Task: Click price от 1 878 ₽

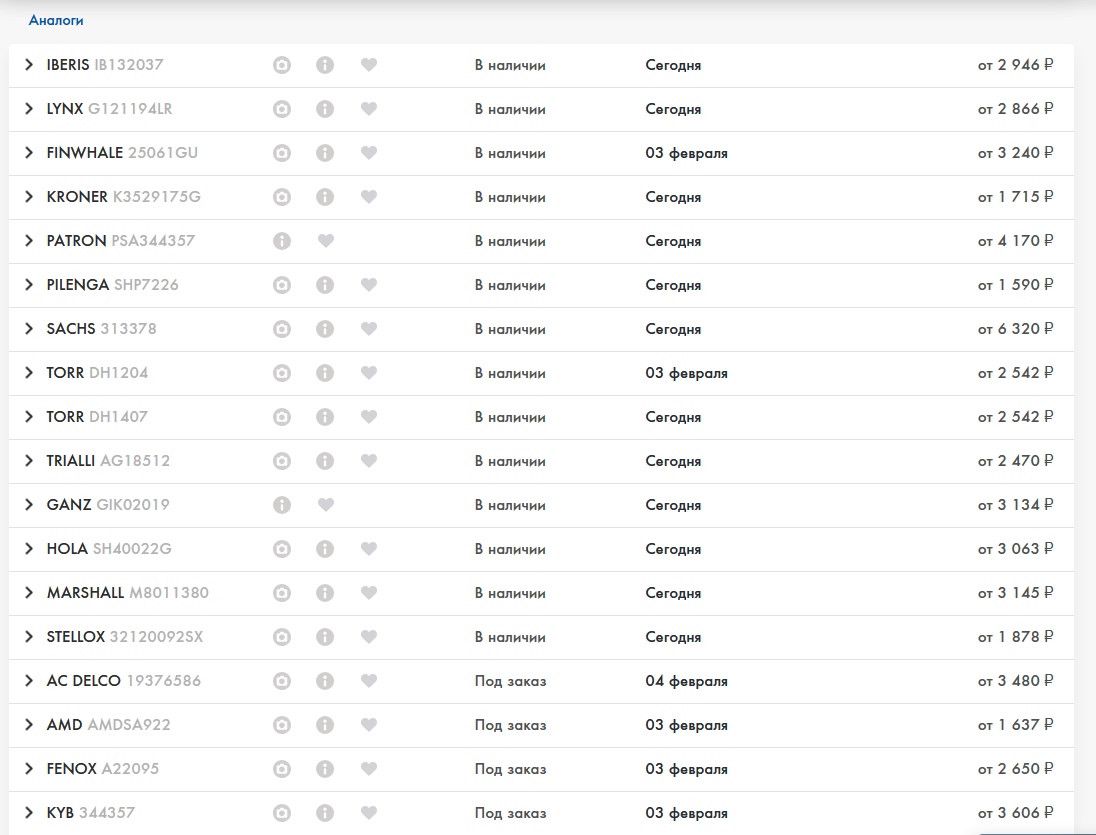Action: 1016,637
